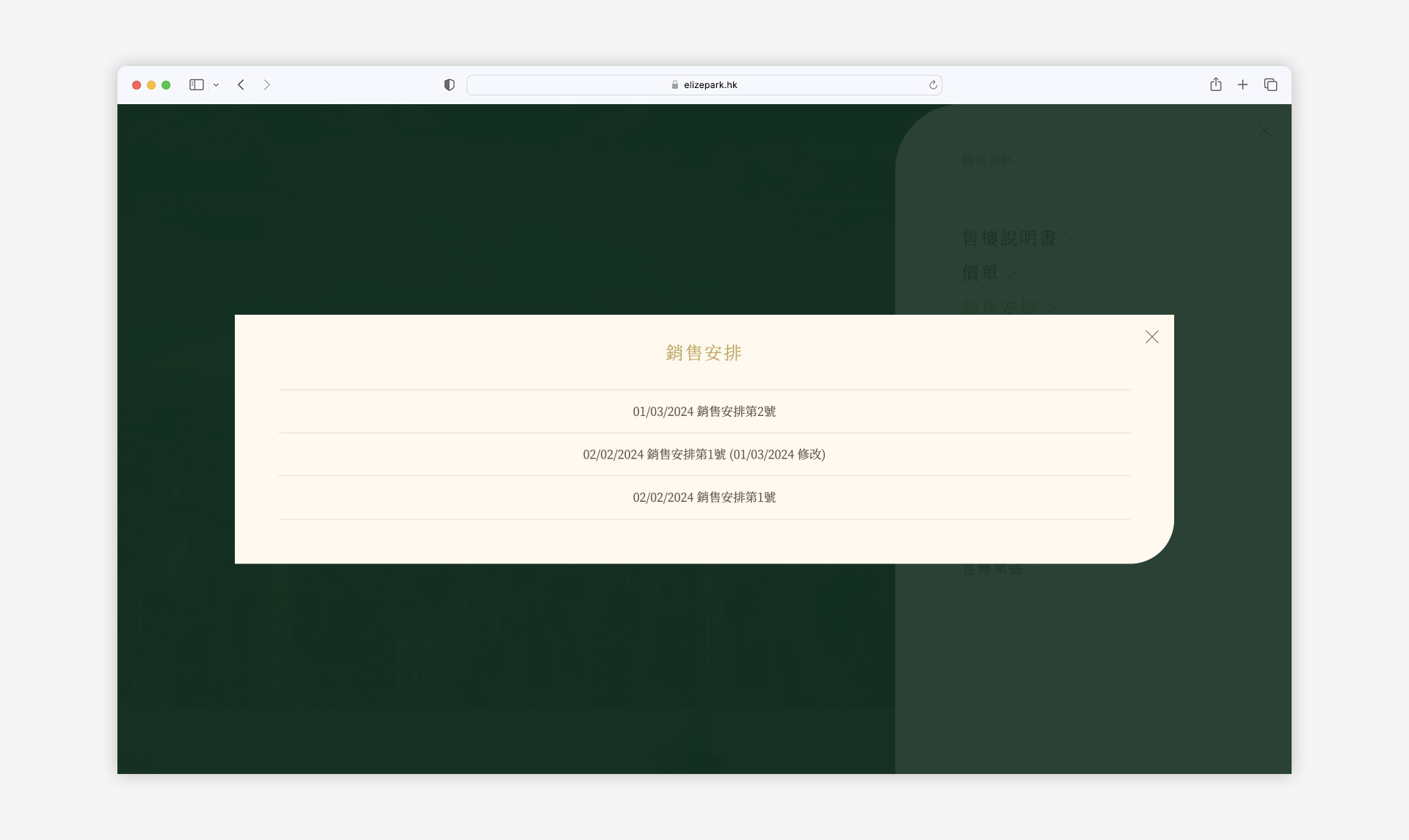The width and height of the screenshot is (1409, 840).
Task: Go forward to the next page
Action: (267, 85)
